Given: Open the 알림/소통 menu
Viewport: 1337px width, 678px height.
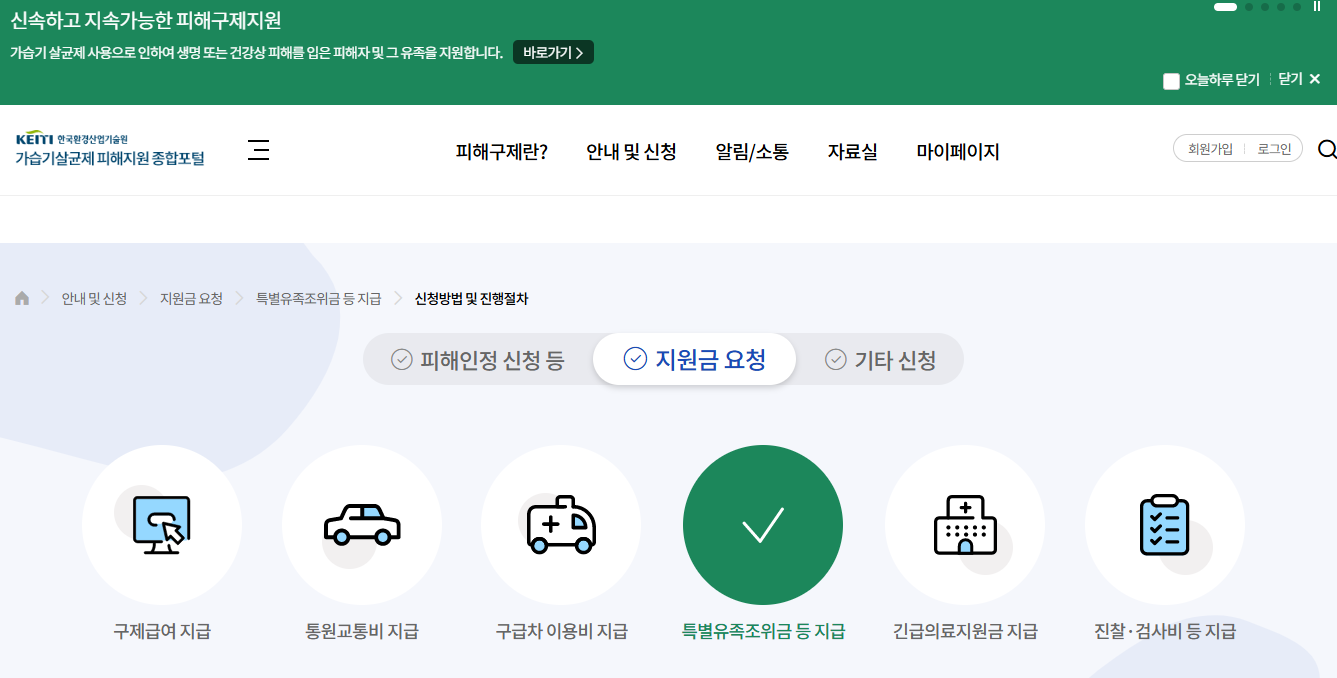Looking at the screenshot, I should click(752, 151).
